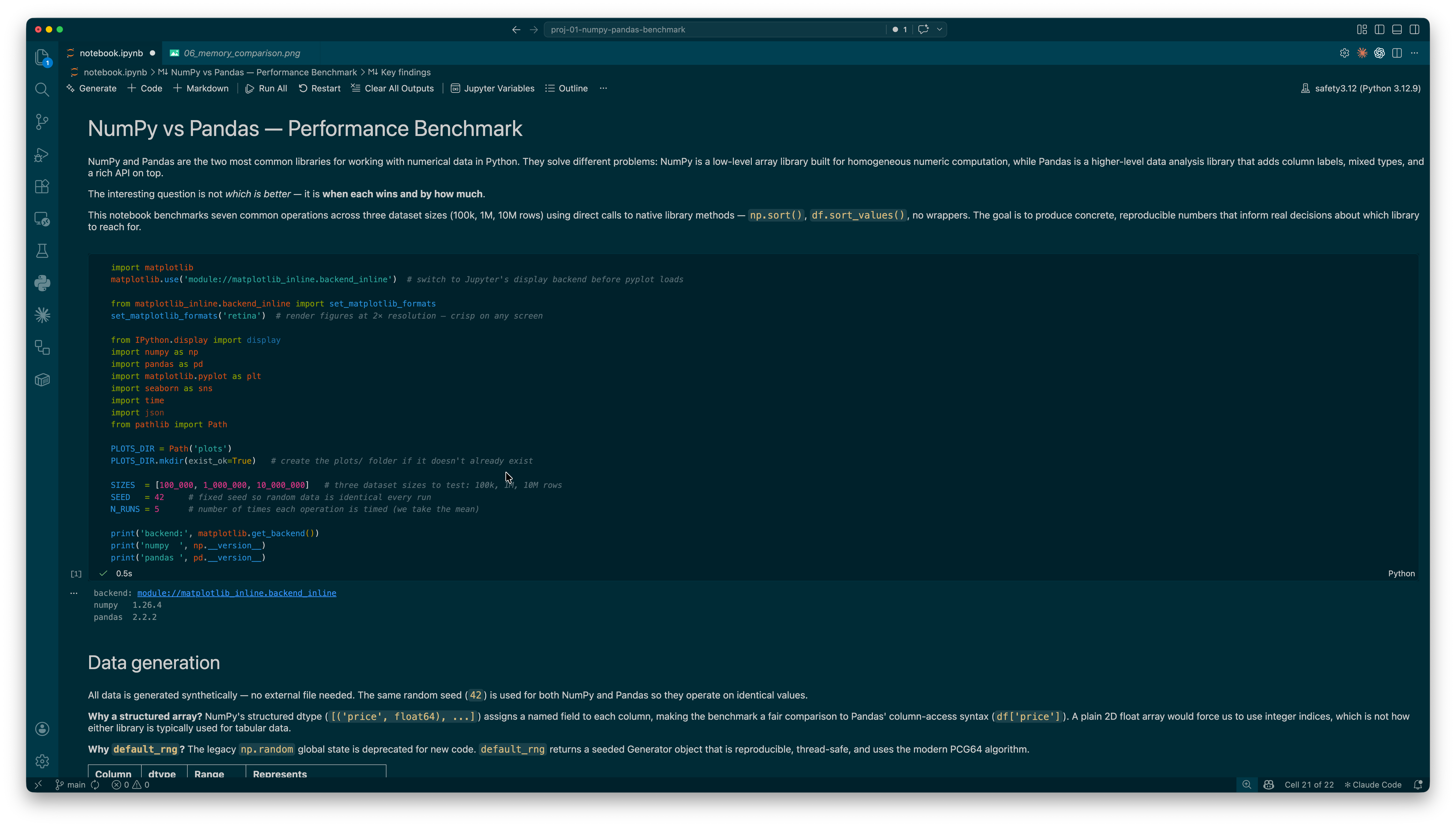Click the 'pandas 2.2.2' output line
Screen dimensions: 1456x827
(x=125, y=617)
